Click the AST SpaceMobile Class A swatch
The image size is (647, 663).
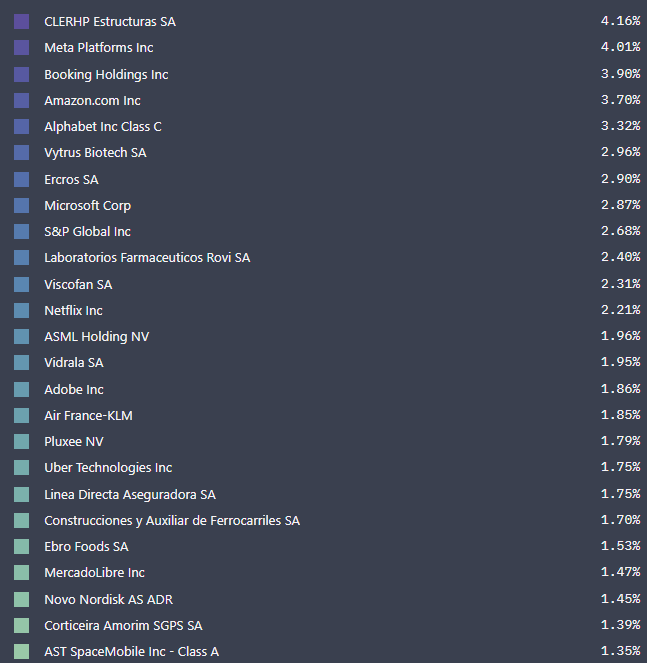tap(22, 652)
